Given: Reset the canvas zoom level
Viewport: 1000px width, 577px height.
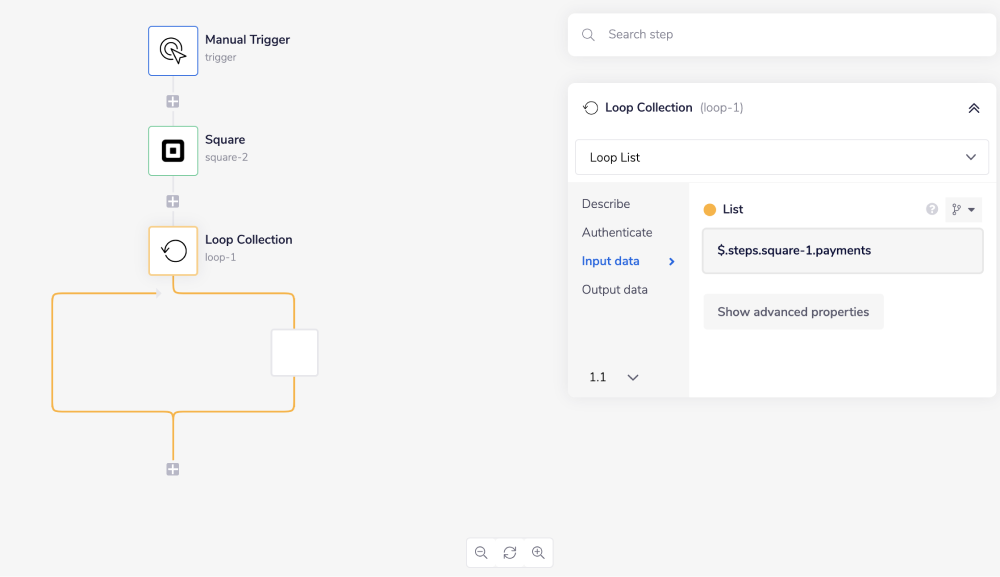Looking at the screenshot, I should pos(510,553).
